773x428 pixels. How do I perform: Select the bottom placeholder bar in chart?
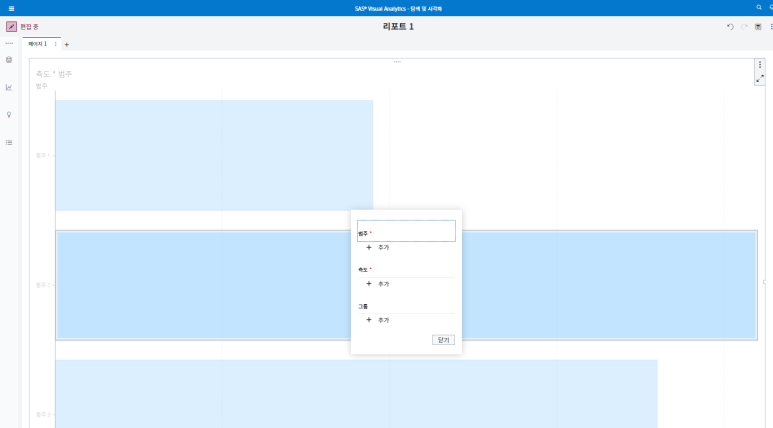coord(356,393)
